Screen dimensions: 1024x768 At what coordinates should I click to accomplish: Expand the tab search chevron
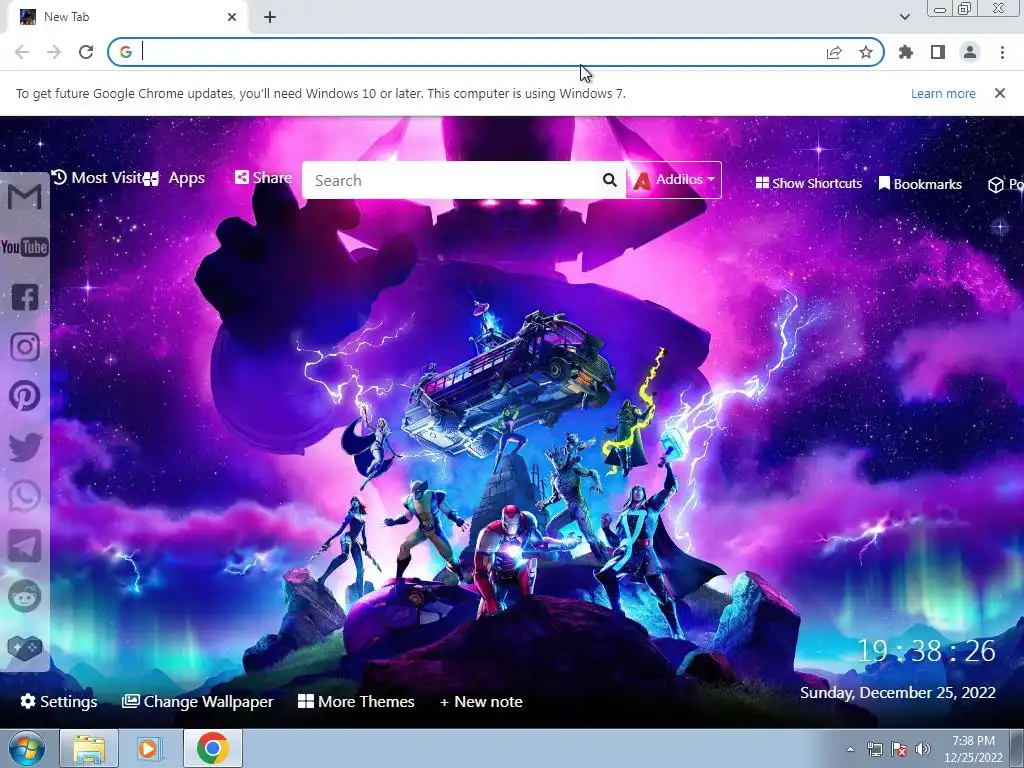pos(904,17)
